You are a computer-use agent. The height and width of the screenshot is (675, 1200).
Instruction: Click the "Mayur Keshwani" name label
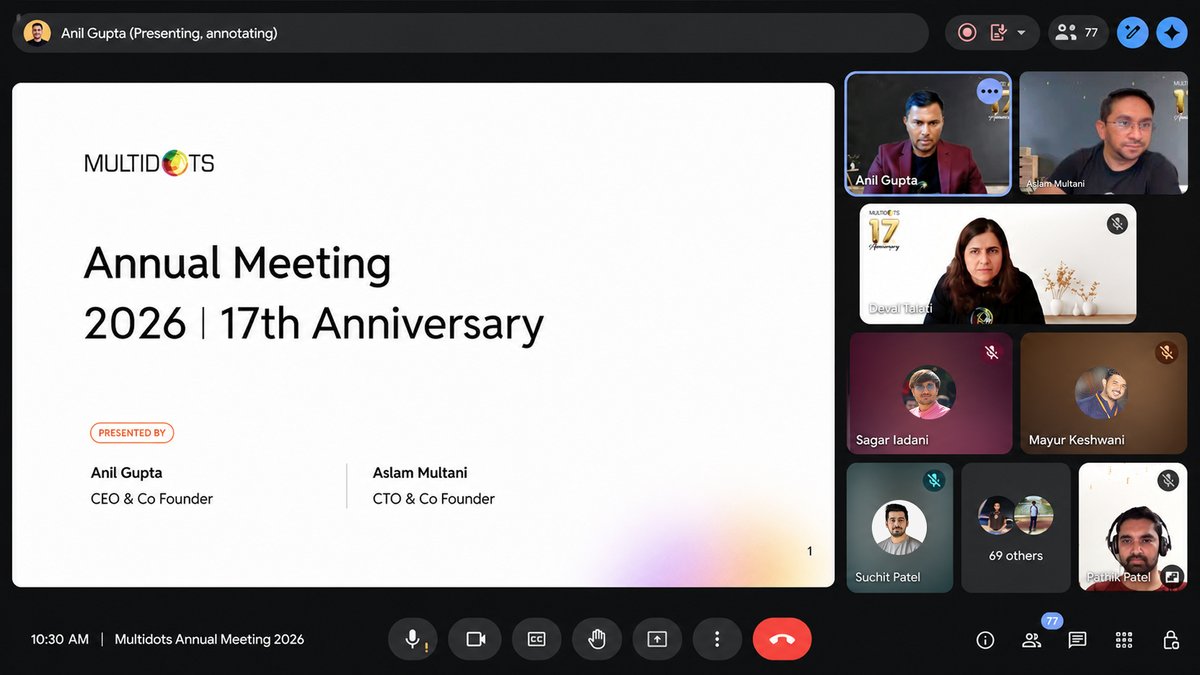1077,440
